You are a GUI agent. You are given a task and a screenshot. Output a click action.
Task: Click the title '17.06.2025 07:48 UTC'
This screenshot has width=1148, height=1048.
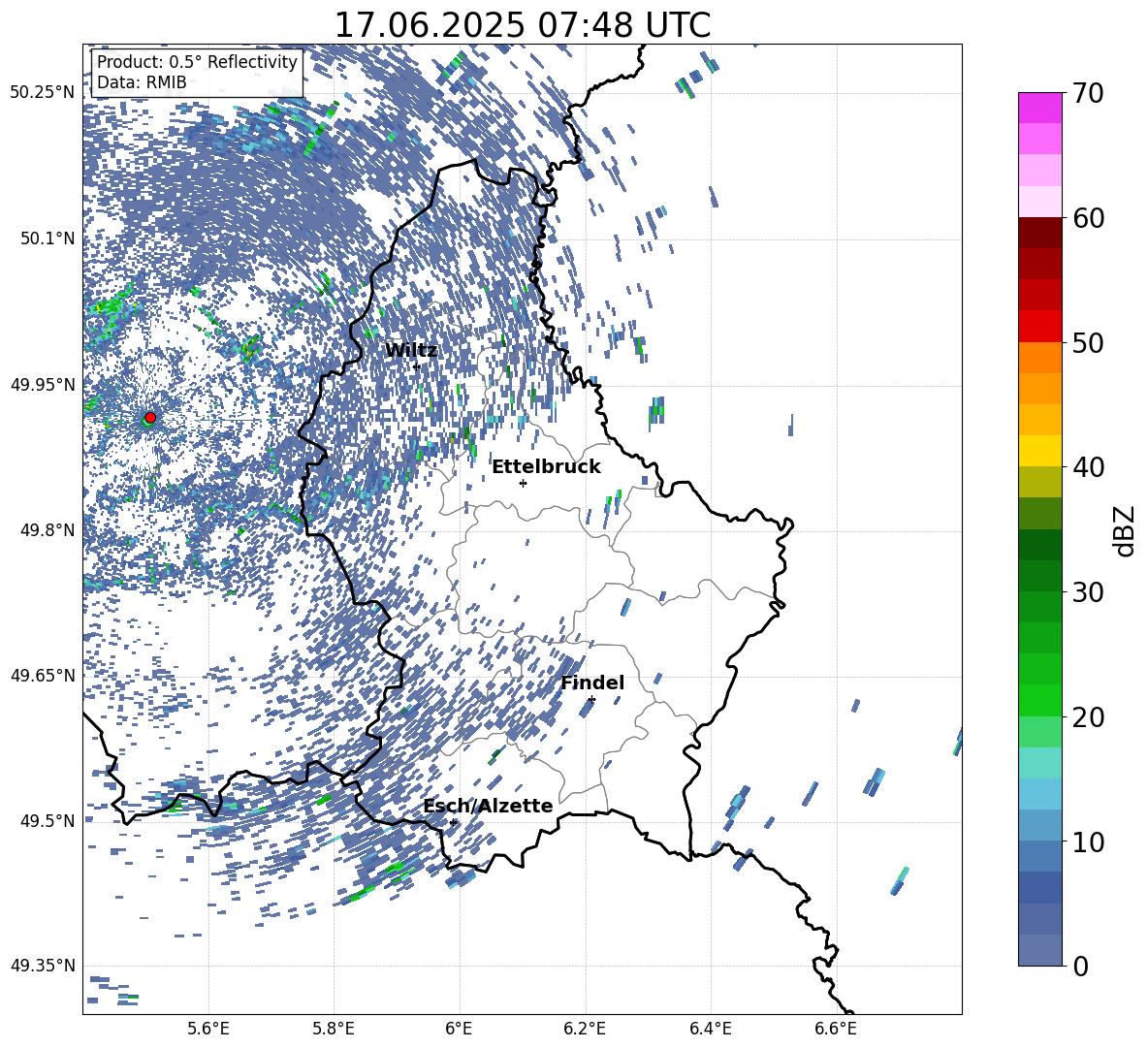point(522,25)
